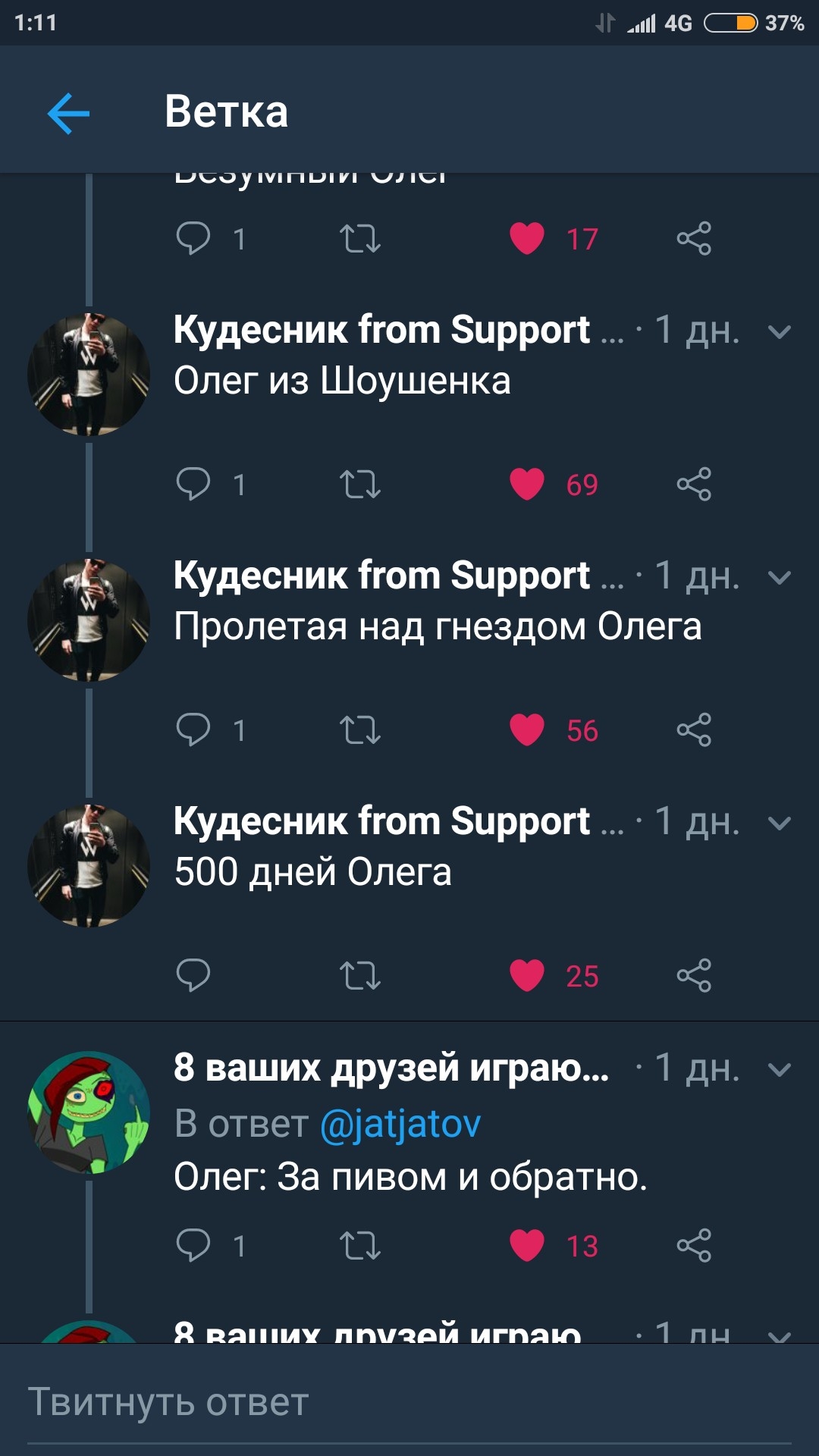Expand the menu chevron on "500 дней Олега" tweet
The image size is (819, 1456).
point(780,823)
